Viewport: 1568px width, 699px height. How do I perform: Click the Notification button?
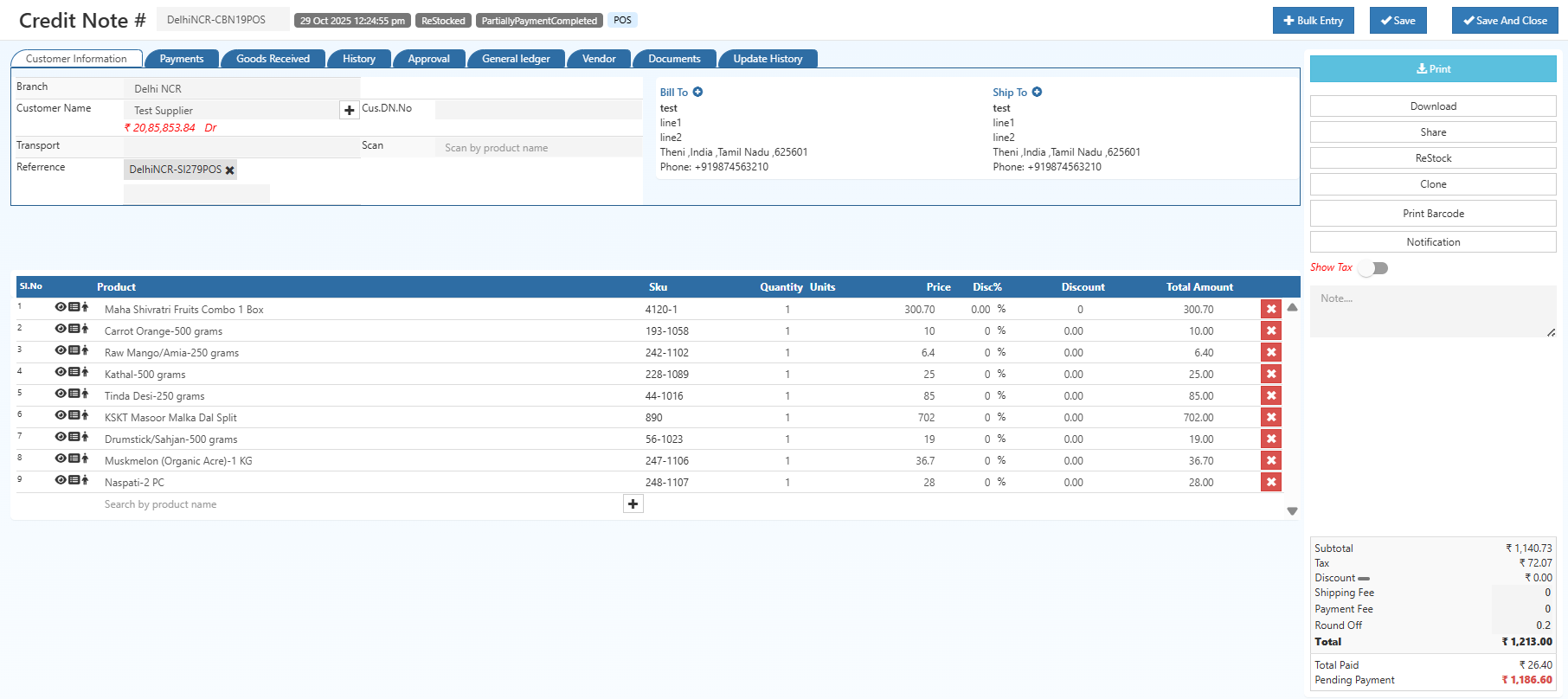tap(1433, 242)
